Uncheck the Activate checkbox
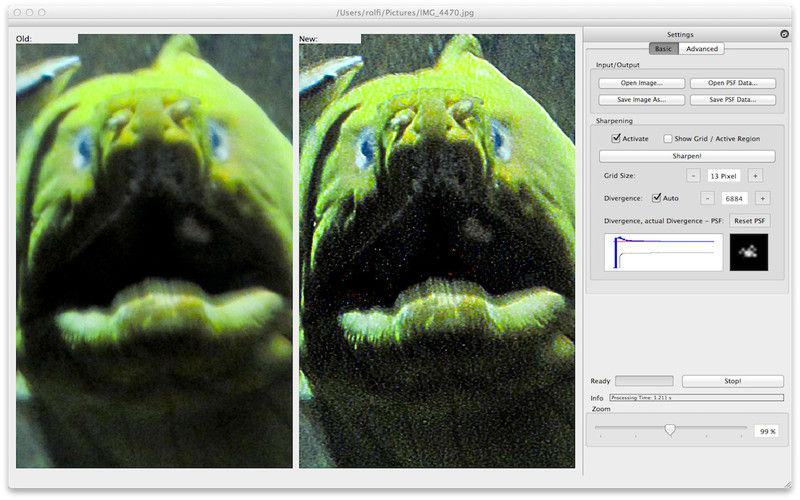The height and width of the screenshot is (500, 800). click(x=617, y=139)
